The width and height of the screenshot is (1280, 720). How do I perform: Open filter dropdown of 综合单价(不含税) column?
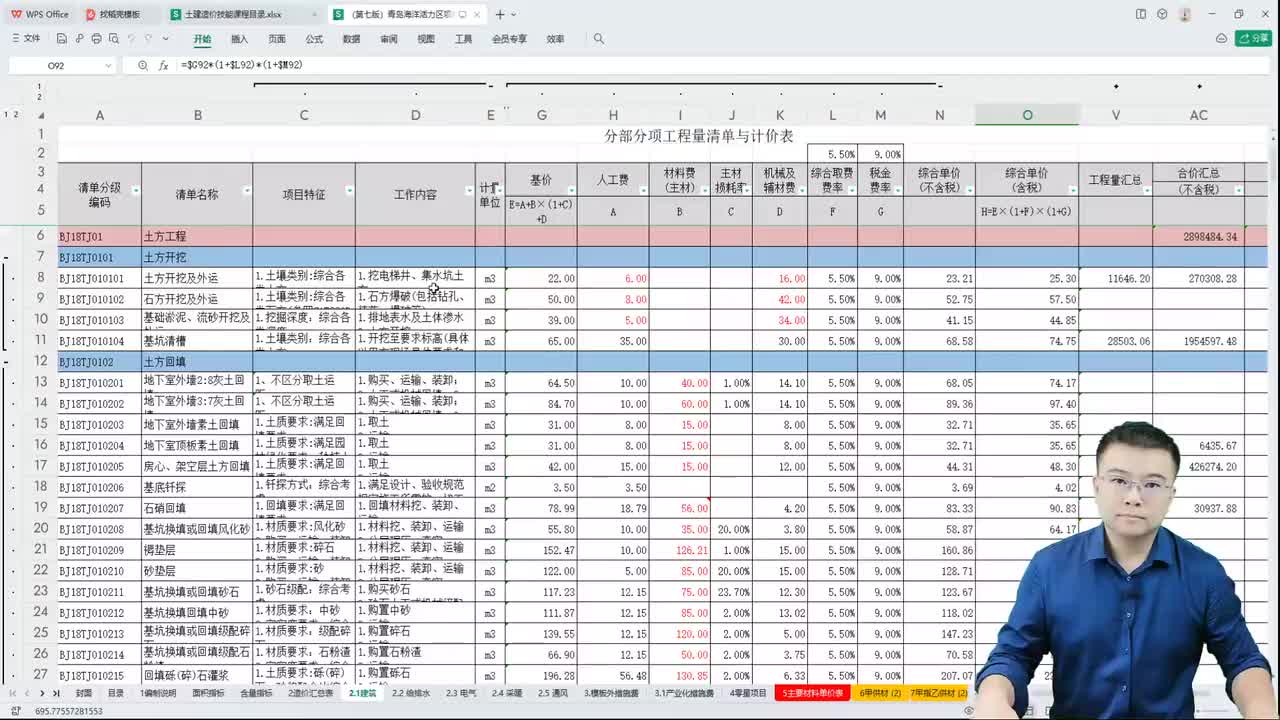point(968,189)
